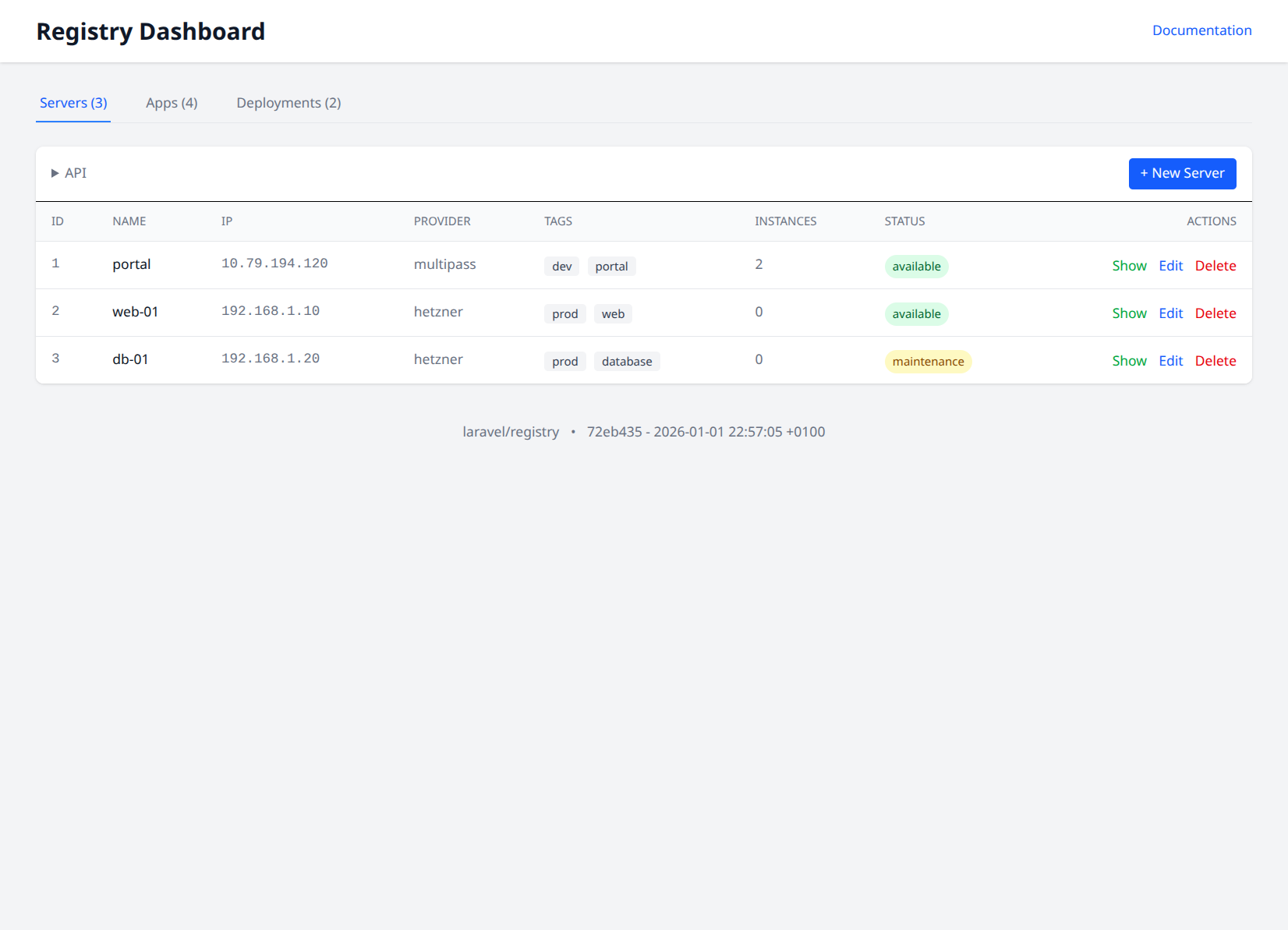Edit the web-01 server

click(x=1170, y=313)
